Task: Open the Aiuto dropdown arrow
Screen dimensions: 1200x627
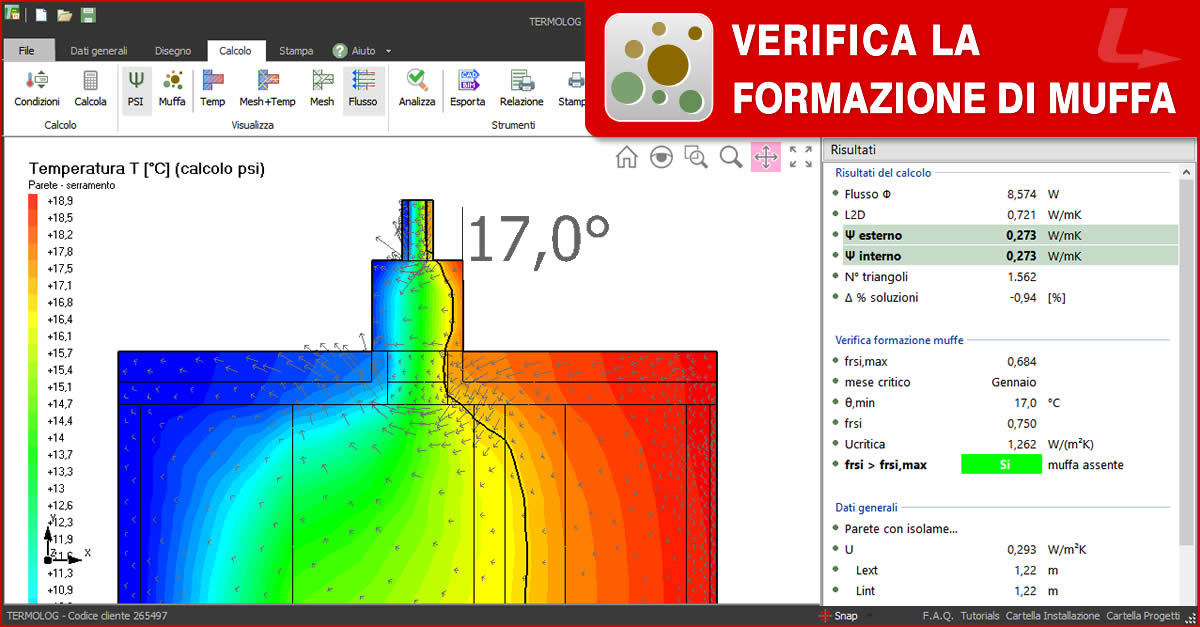Action: click(388, 50)
